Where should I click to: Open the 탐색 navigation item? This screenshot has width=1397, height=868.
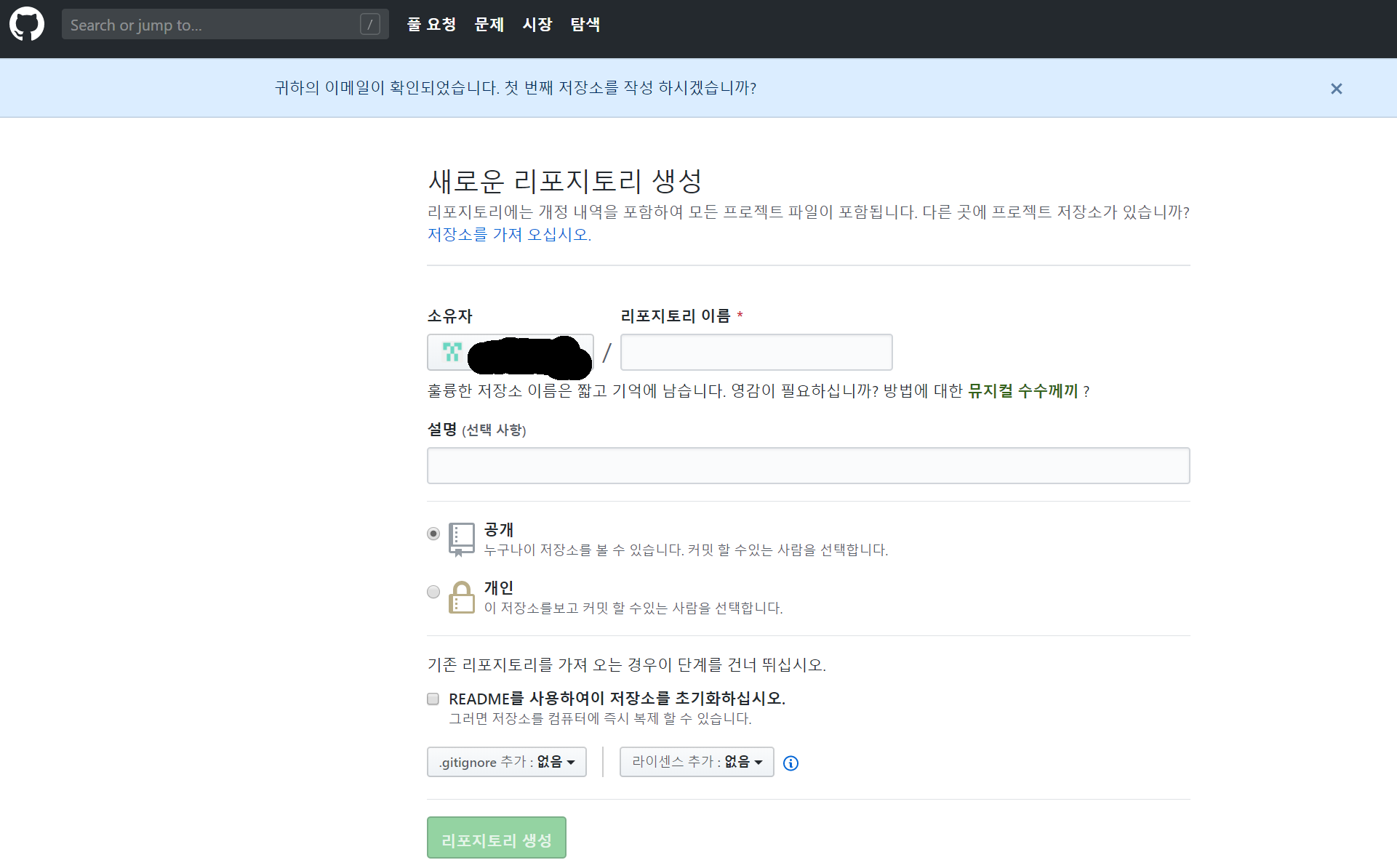[585, 25]
